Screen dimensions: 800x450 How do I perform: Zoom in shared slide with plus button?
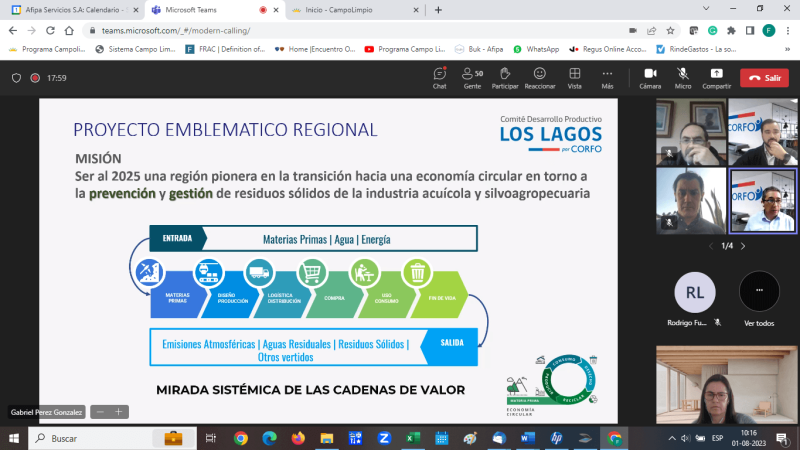click(x=118, y=411)
